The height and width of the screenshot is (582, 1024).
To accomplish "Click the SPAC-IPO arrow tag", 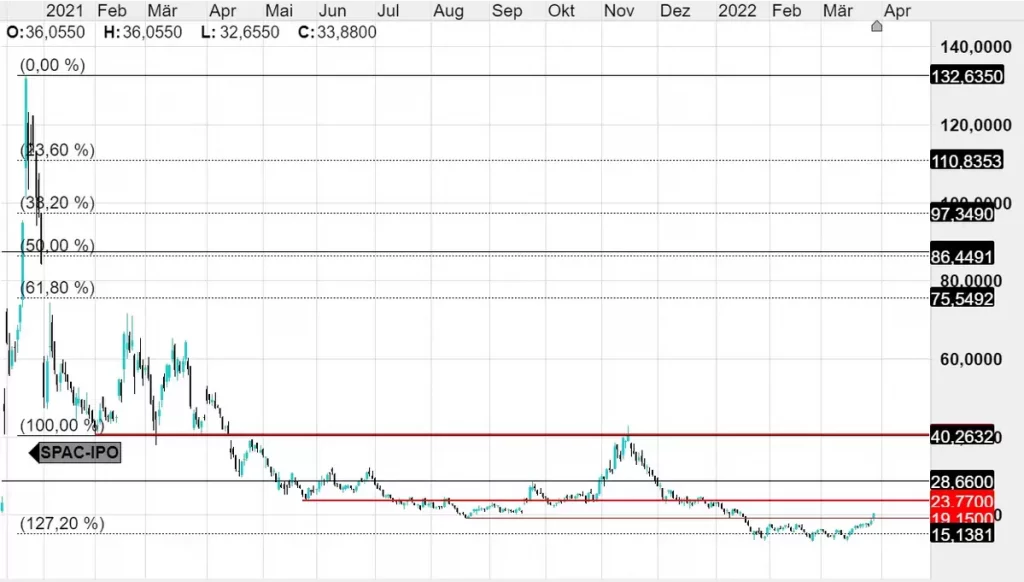I will coord(76,453).
